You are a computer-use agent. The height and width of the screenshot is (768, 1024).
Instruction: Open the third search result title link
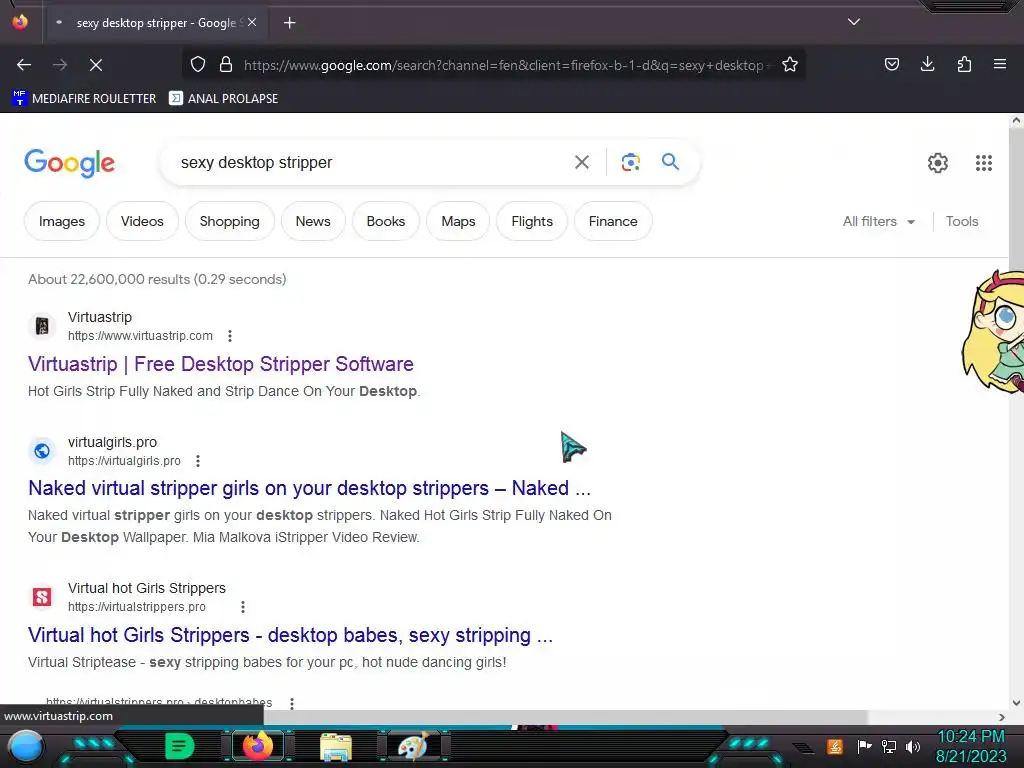click(291, 635)
